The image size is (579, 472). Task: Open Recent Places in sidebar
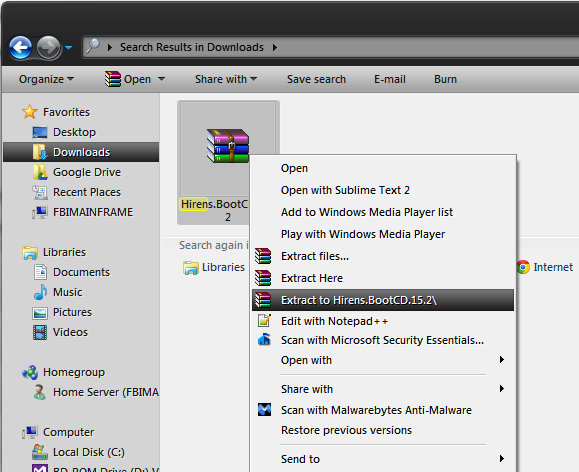point(87,192)
